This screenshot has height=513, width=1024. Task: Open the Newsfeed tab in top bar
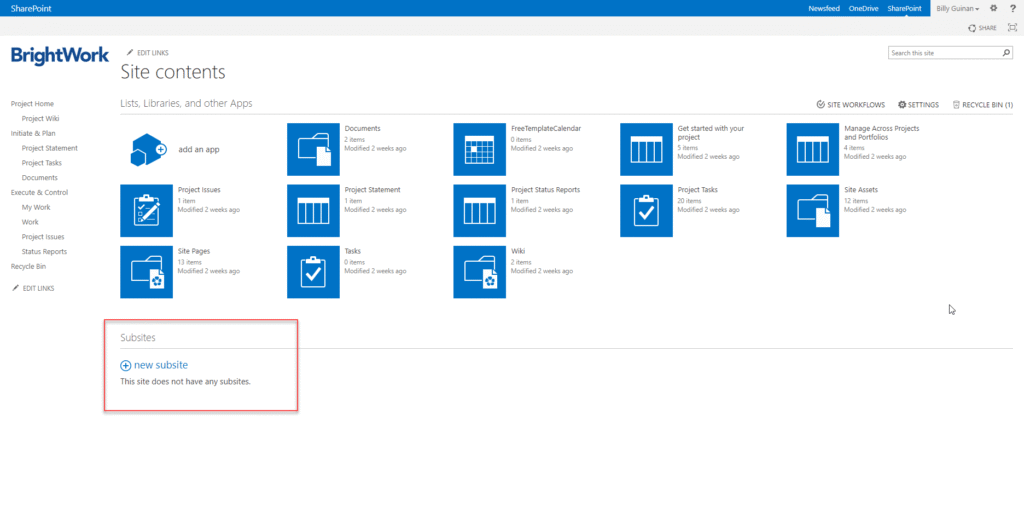pyautogui.click(x=824, y=8)
